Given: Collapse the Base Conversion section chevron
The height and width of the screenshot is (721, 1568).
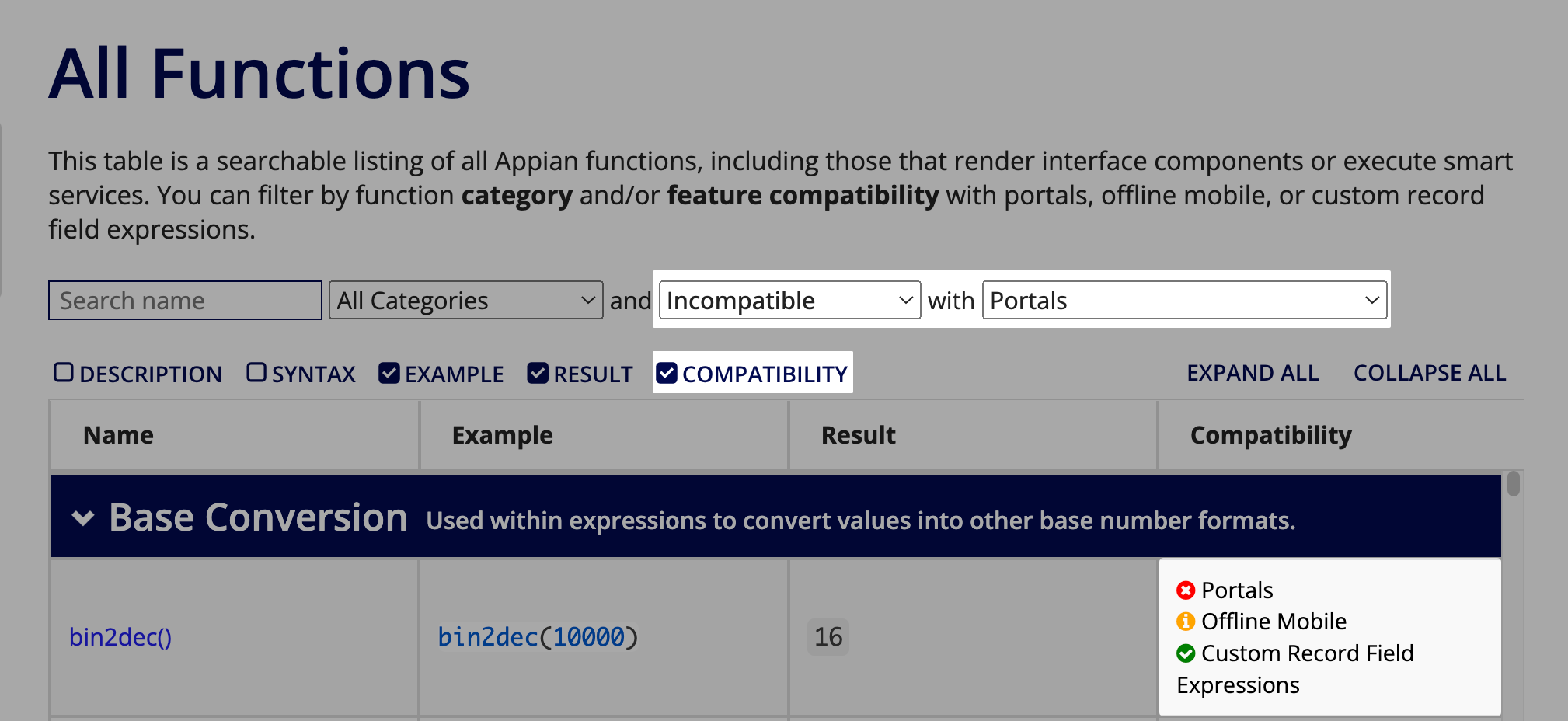Looking at the screenshot, I should [83, 518].
